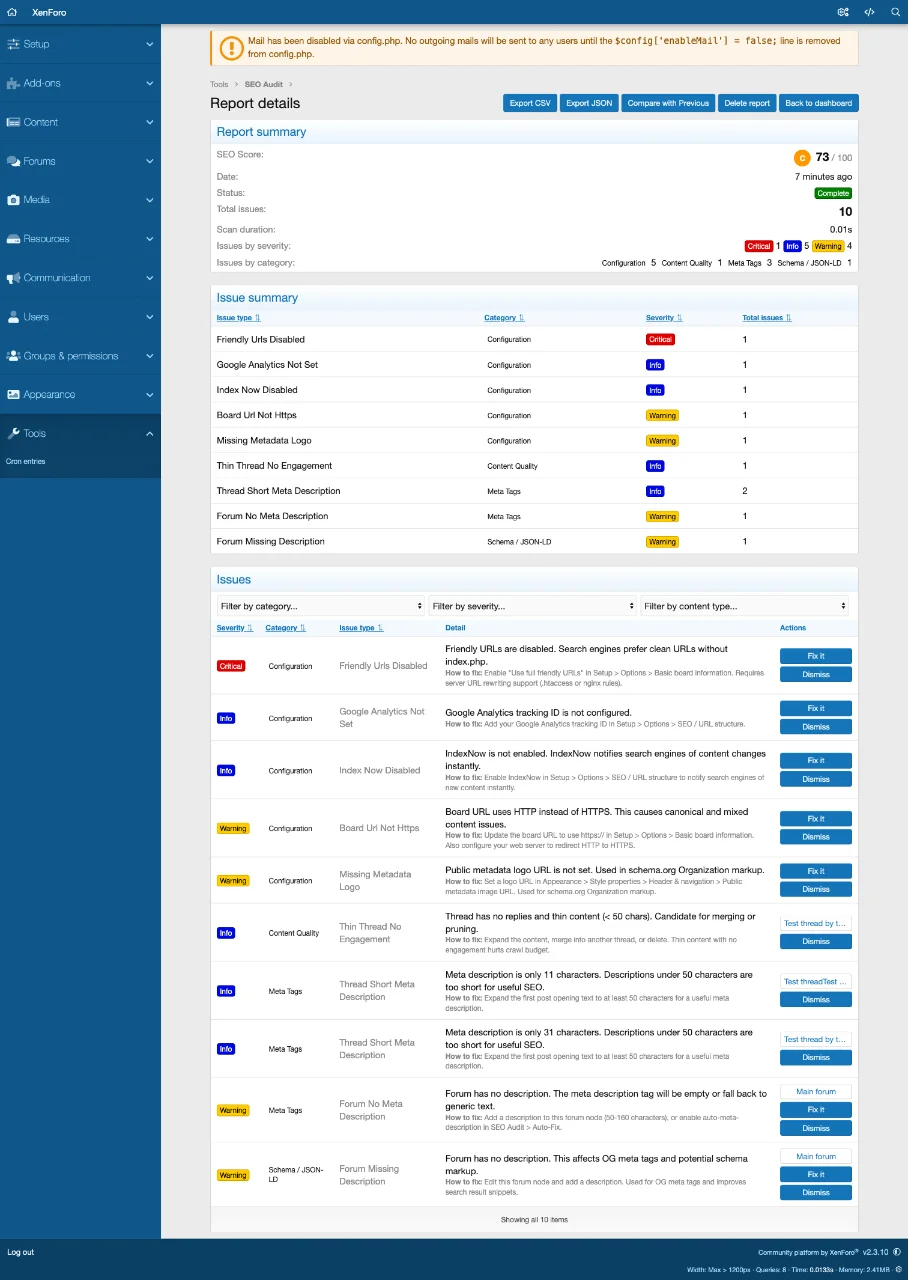
Task: Expand the Appearance section chevron
Action: 149,394
